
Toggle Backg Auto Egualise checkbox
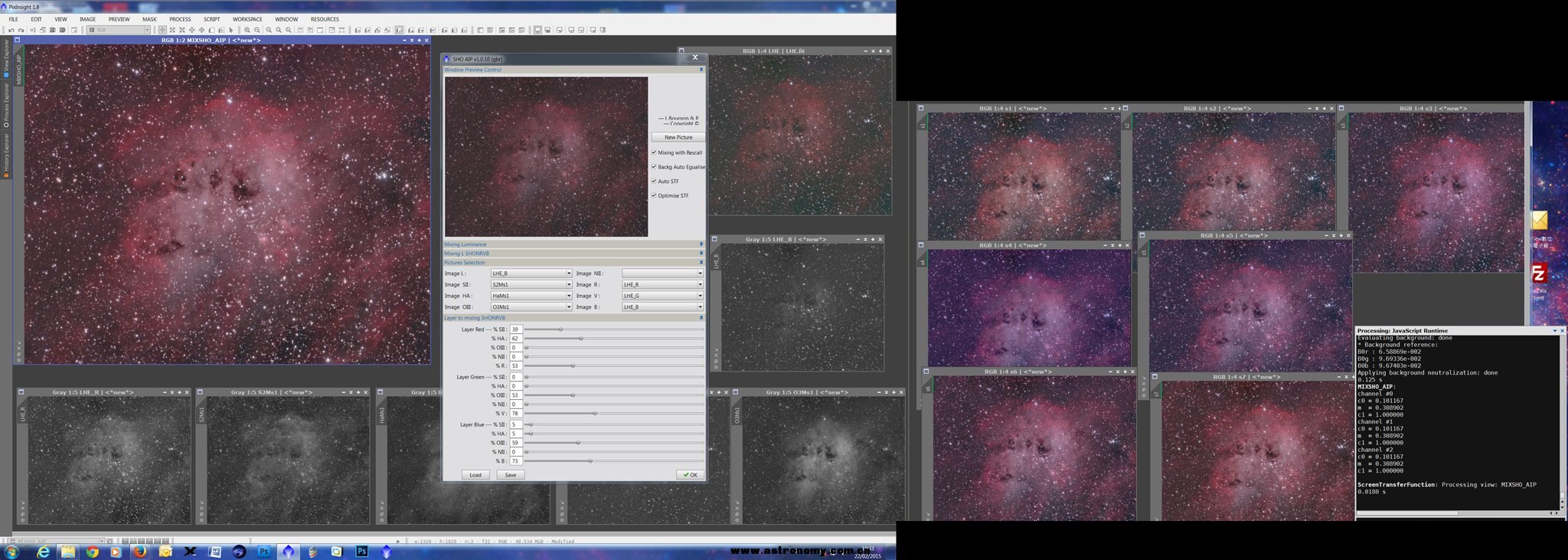click(x=654, y=167)
